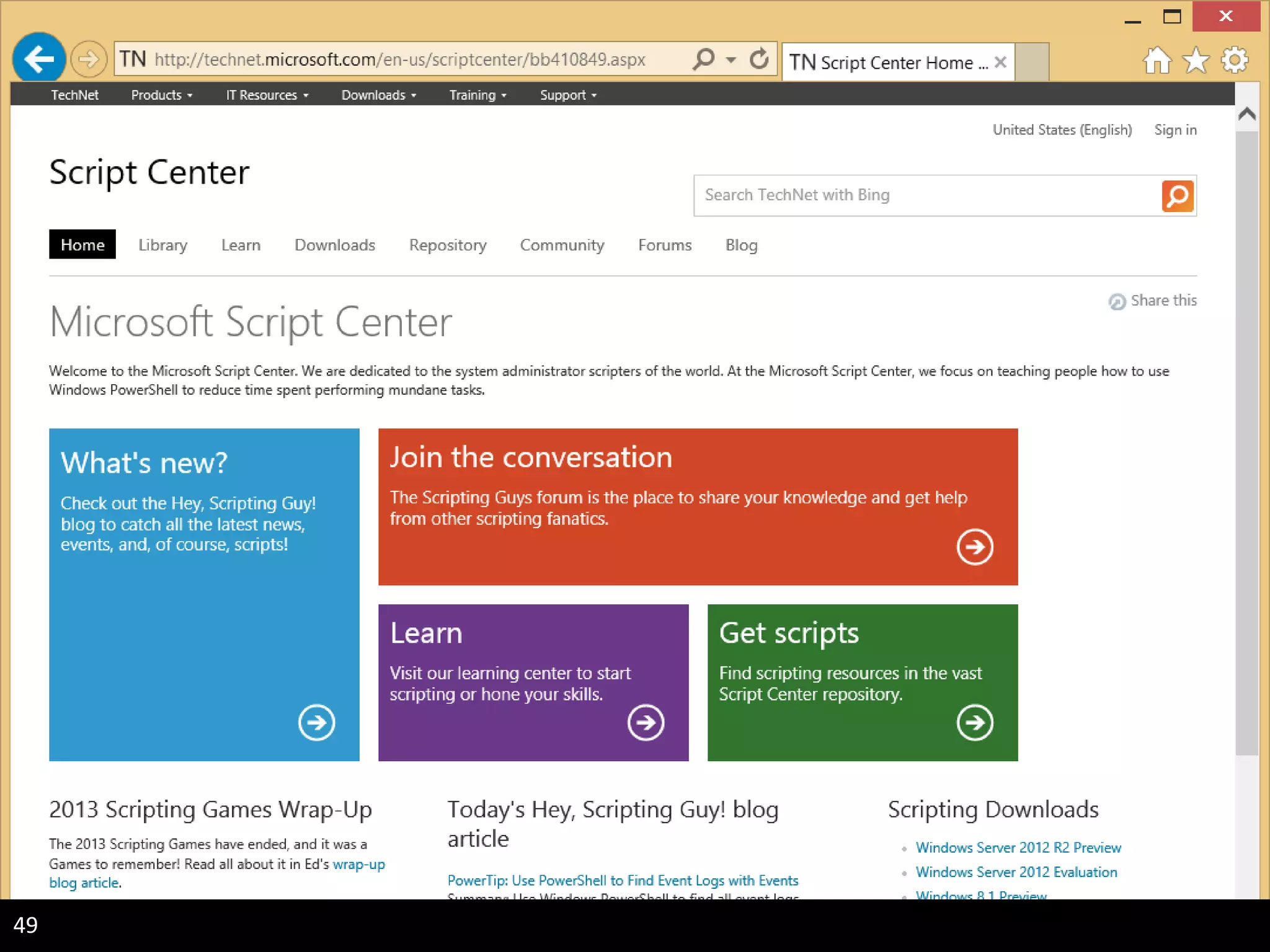
Task: Switch to the Library tab
Action: [x=162, y=245]
